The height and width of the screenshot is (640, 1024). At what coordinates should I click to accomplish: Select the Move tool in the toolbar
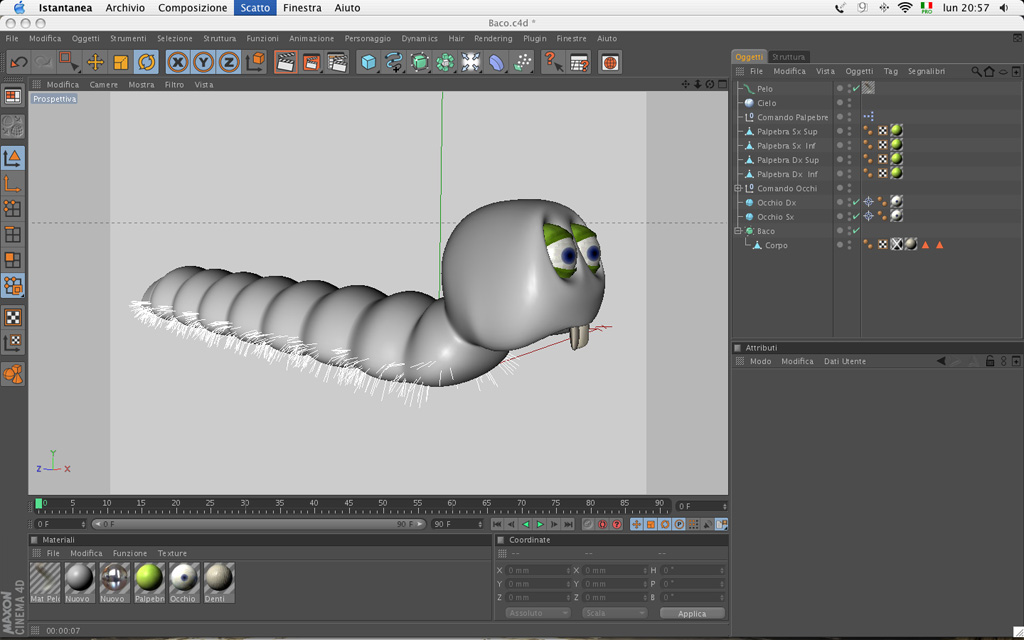(95, 62)
